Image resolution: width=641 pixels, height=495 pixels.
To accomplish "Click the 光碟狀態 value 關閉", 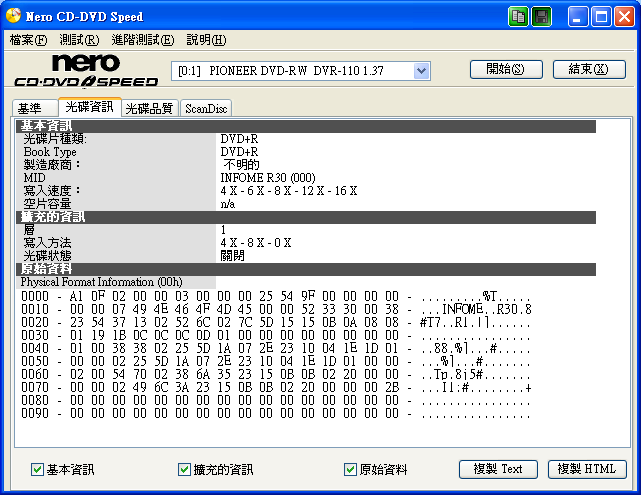I will [232, 256].
